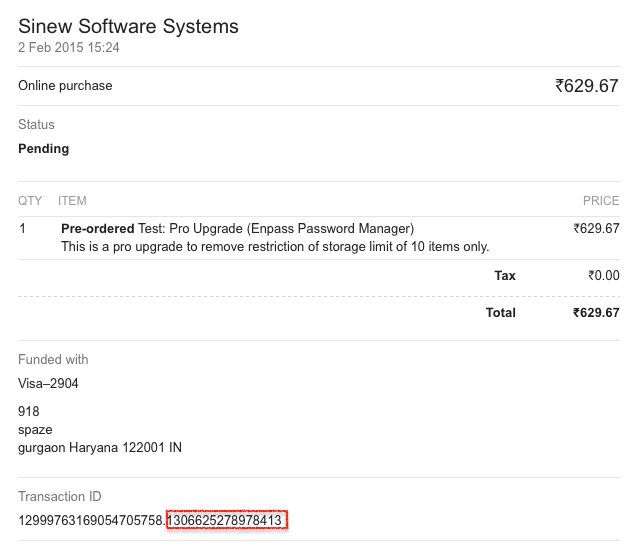
Task: Click the QTY column header
Action: (30, 201)
